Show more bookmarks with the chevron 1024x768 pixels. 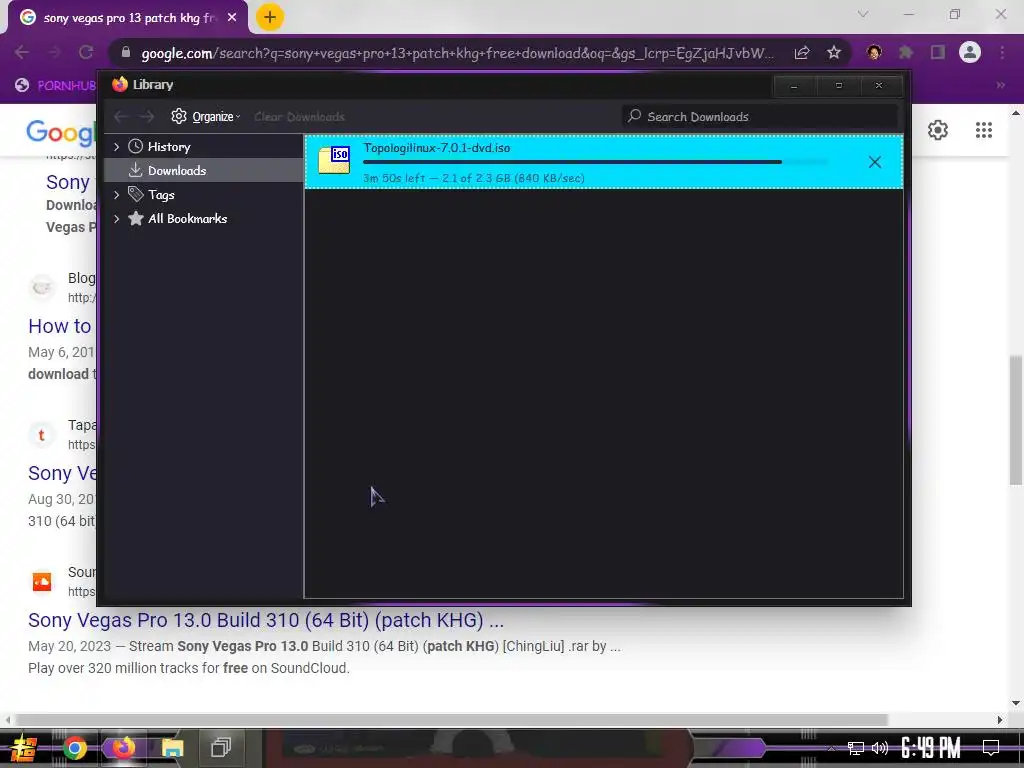[x=1000, y=85]
